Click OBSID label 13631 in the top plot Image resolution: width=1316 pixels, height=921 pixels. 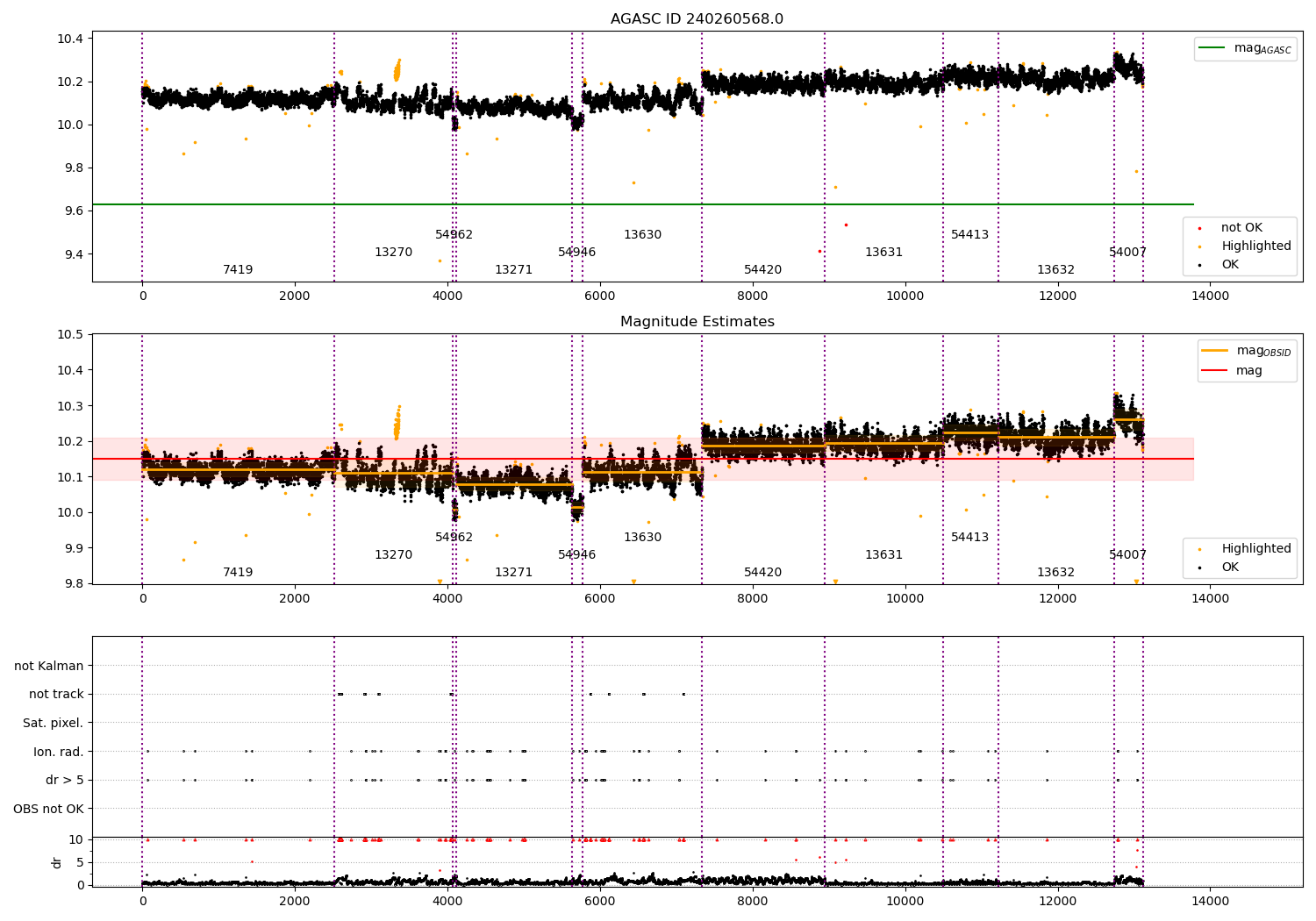[x=883, y=253]
